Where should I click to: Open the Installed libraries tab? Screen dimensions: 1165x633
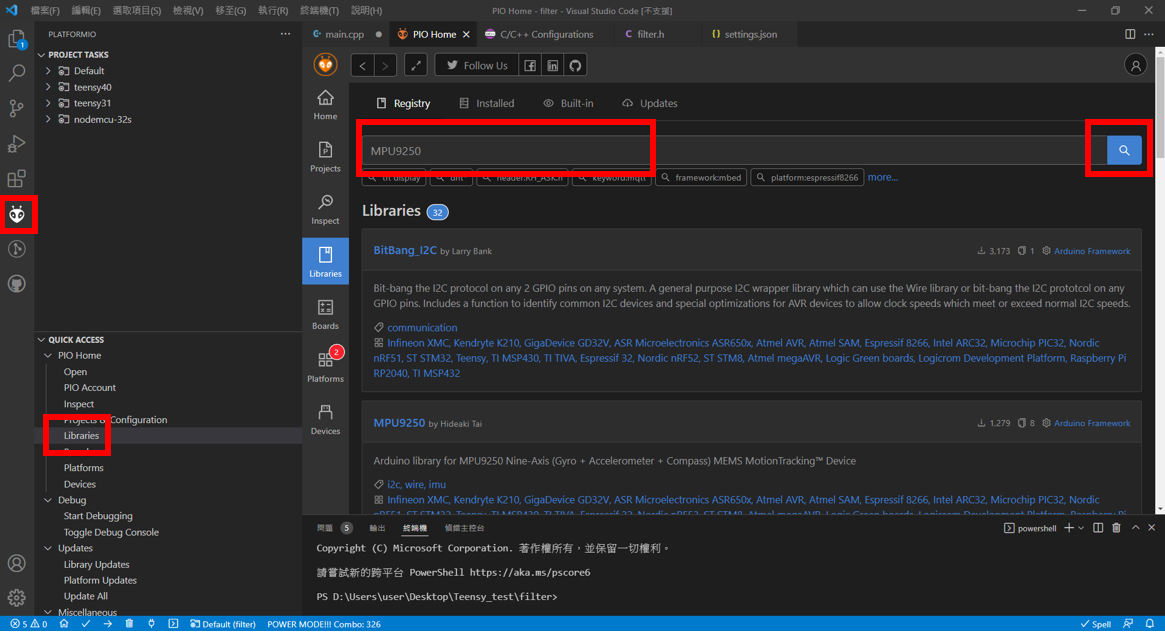pos(487,103)
